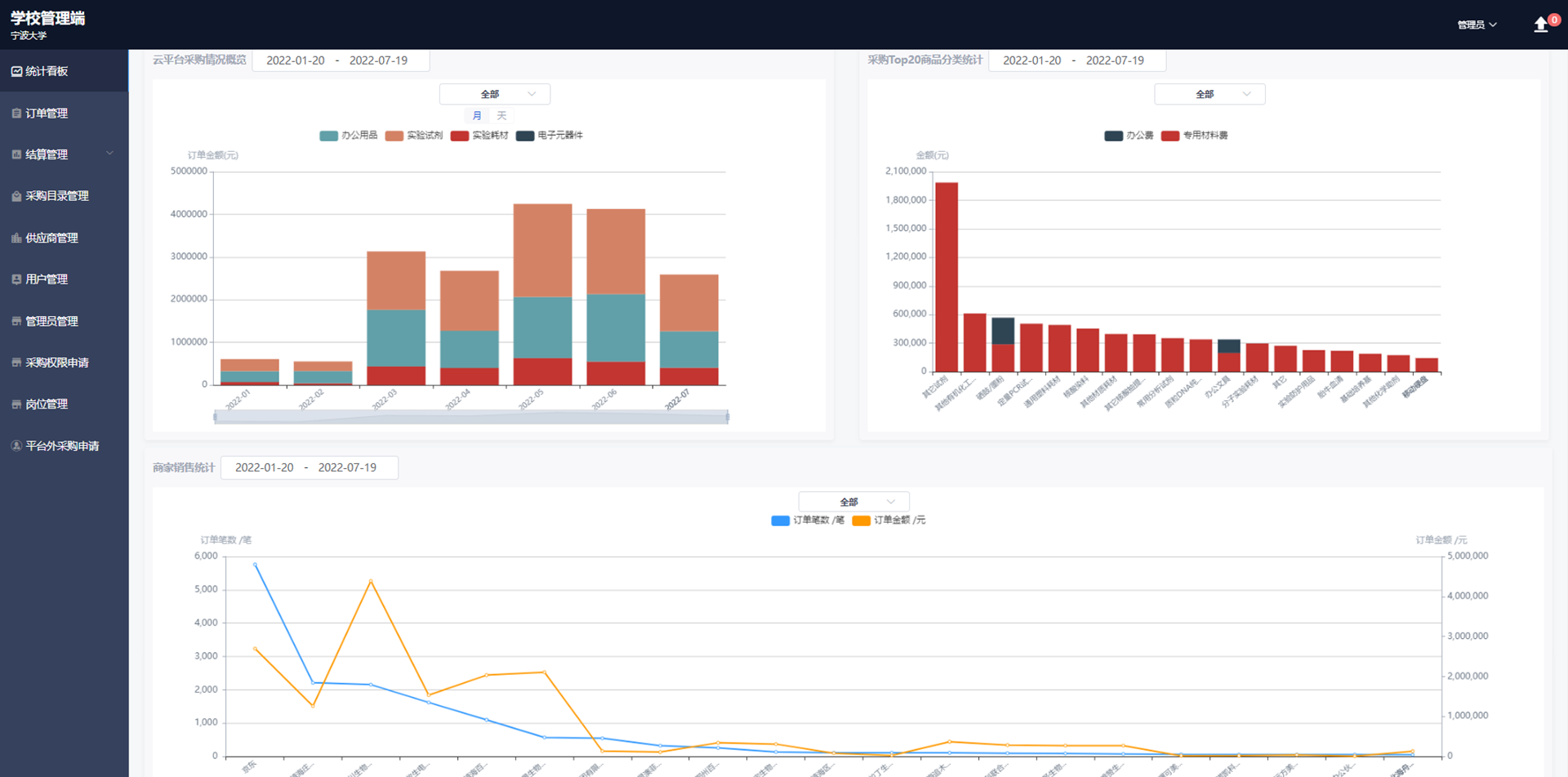Toggle 办公用品 legend series in overview chart
Viewport: 1568px width, 777px height.
coord(349,136)
